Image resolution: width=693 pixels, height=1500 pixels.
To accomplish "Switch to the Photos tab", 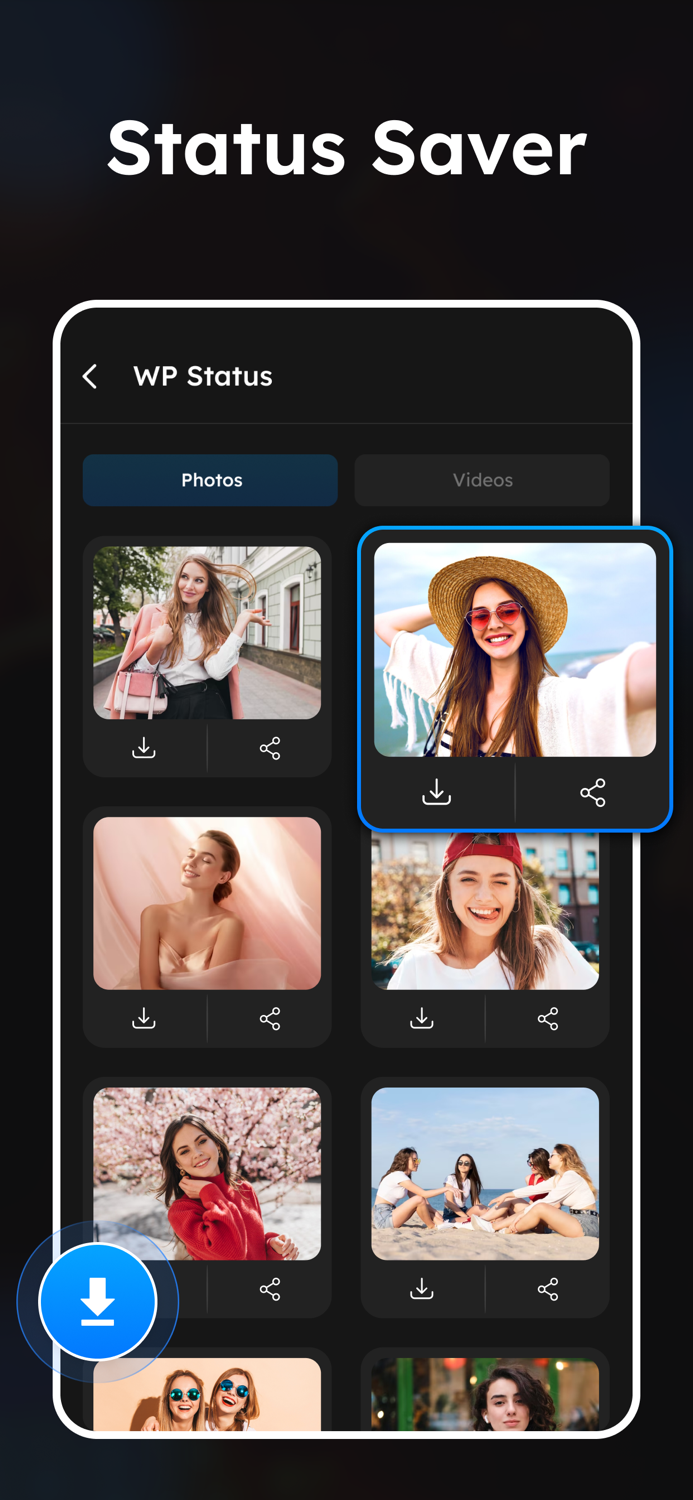I will point(210,480).
